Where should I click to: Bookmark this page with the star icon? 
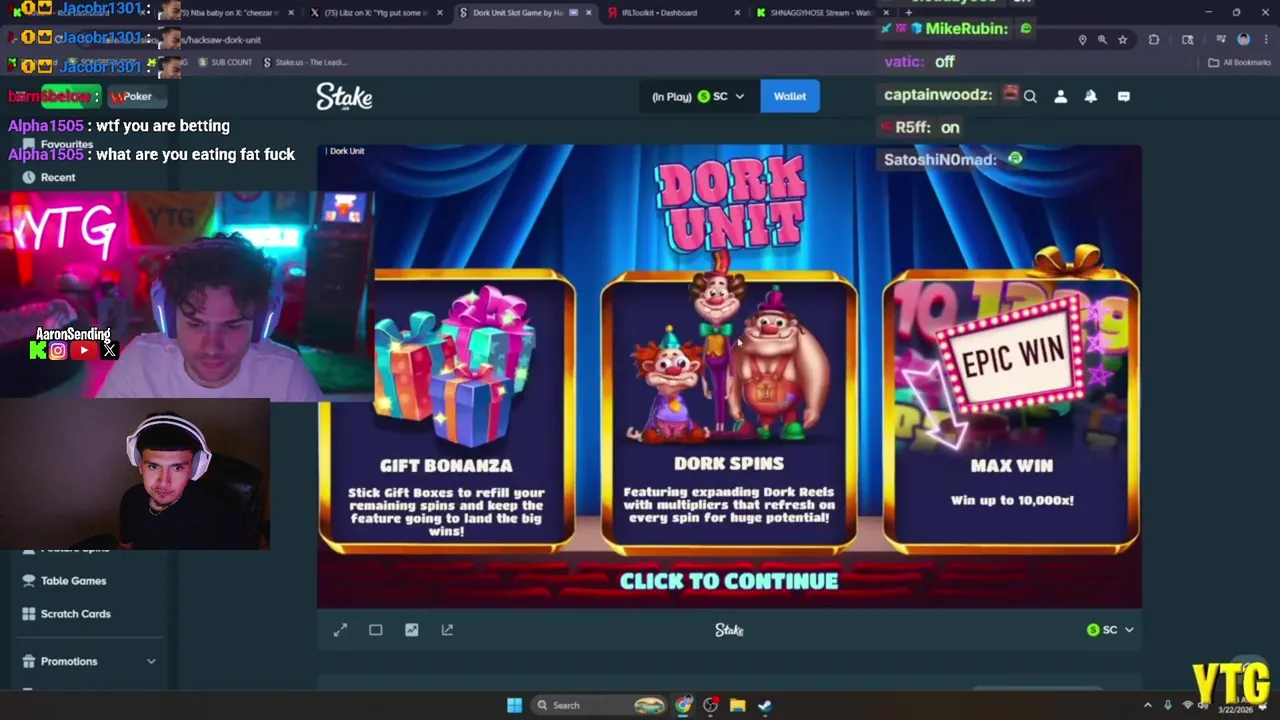click(x=1122, y=40)
